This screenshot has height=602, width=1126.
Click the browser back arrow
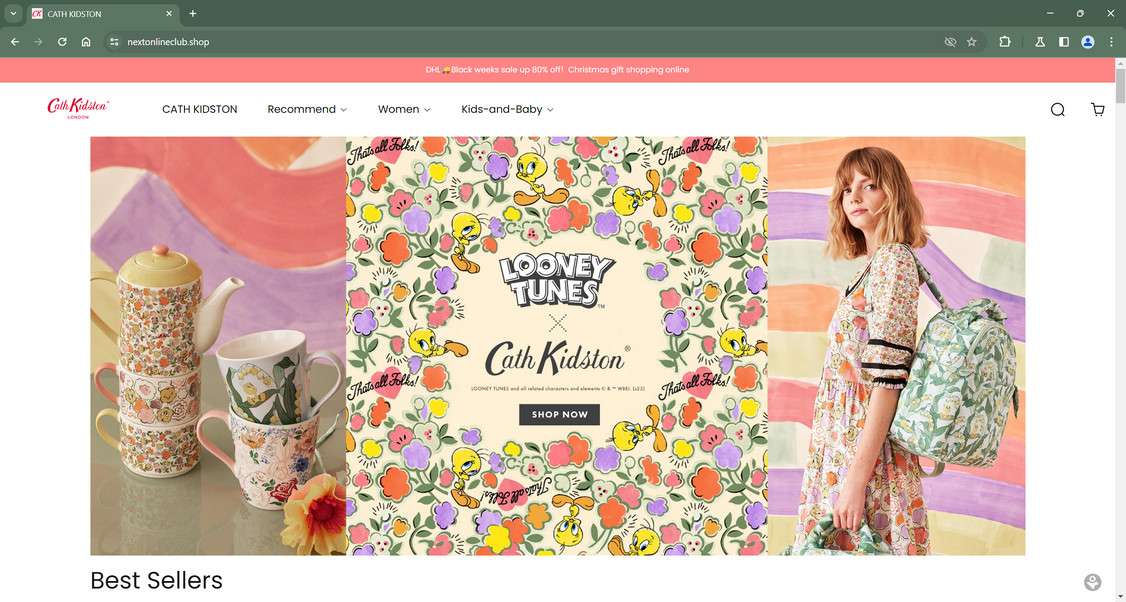coord(14,42)
